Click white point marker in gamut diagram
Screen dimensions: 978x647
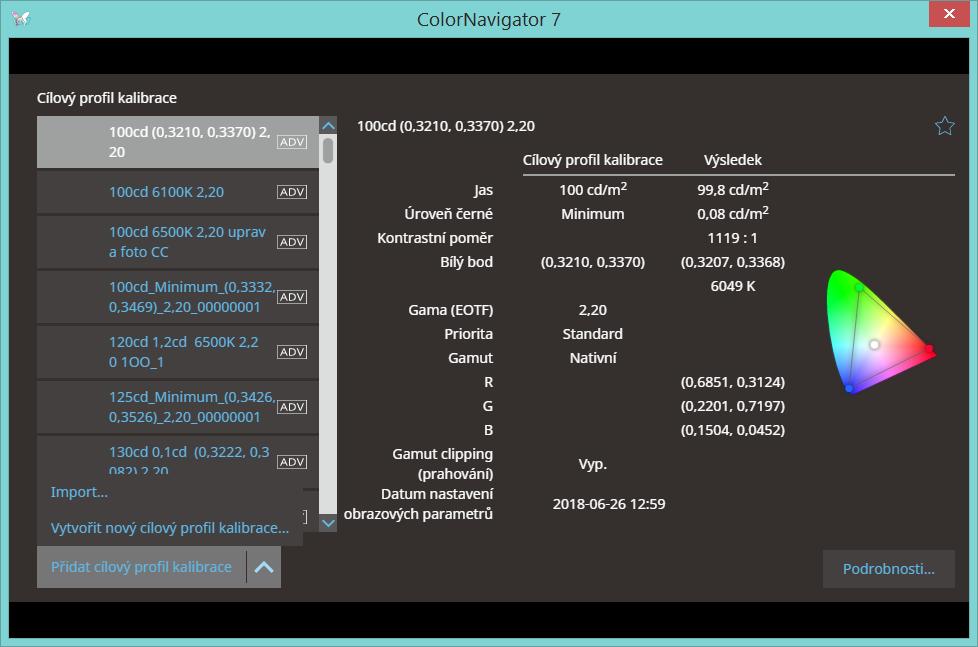tap(874, 344)
